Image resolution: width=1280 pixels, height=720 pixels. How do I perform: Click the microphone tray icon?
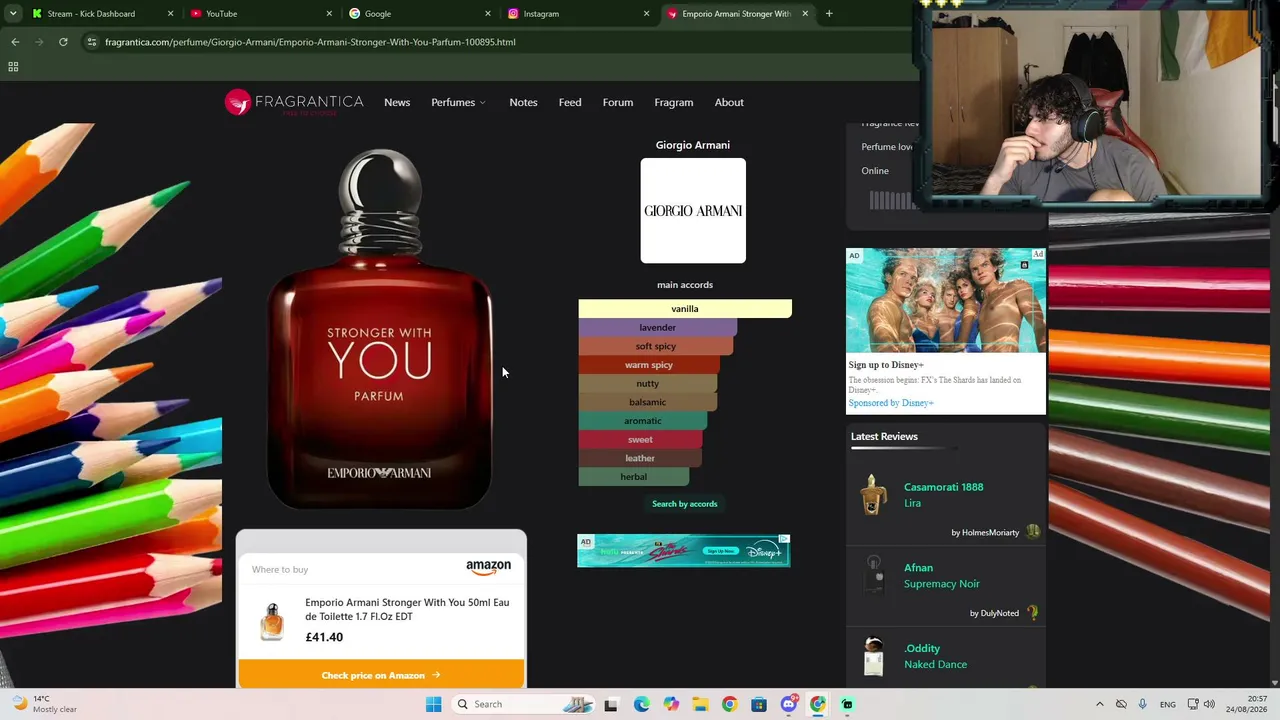tap(1142, 704)
